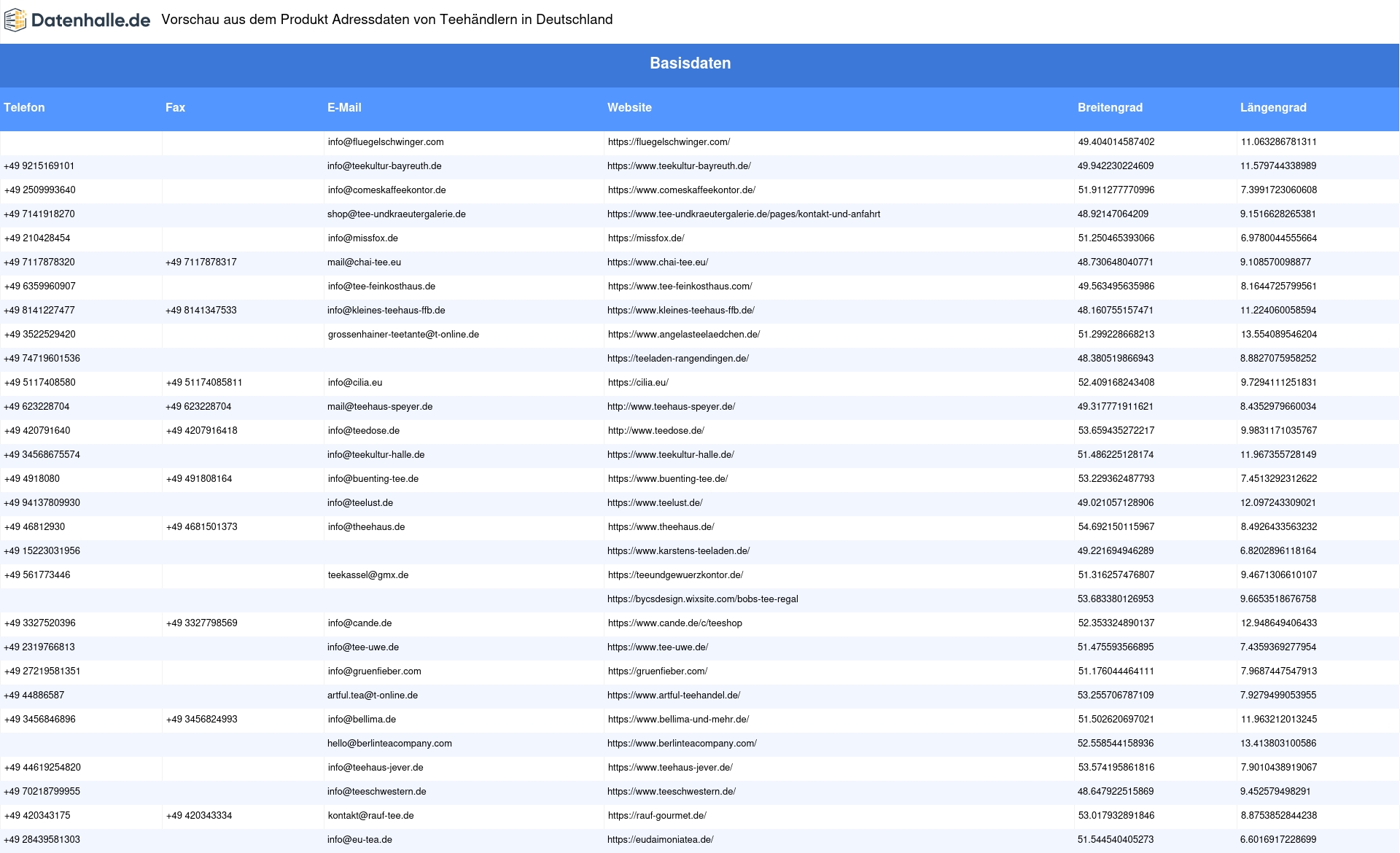The image size is (1400, 853).
Task: Click longitude value 13.554089546204
Action: click(1279, 335)
